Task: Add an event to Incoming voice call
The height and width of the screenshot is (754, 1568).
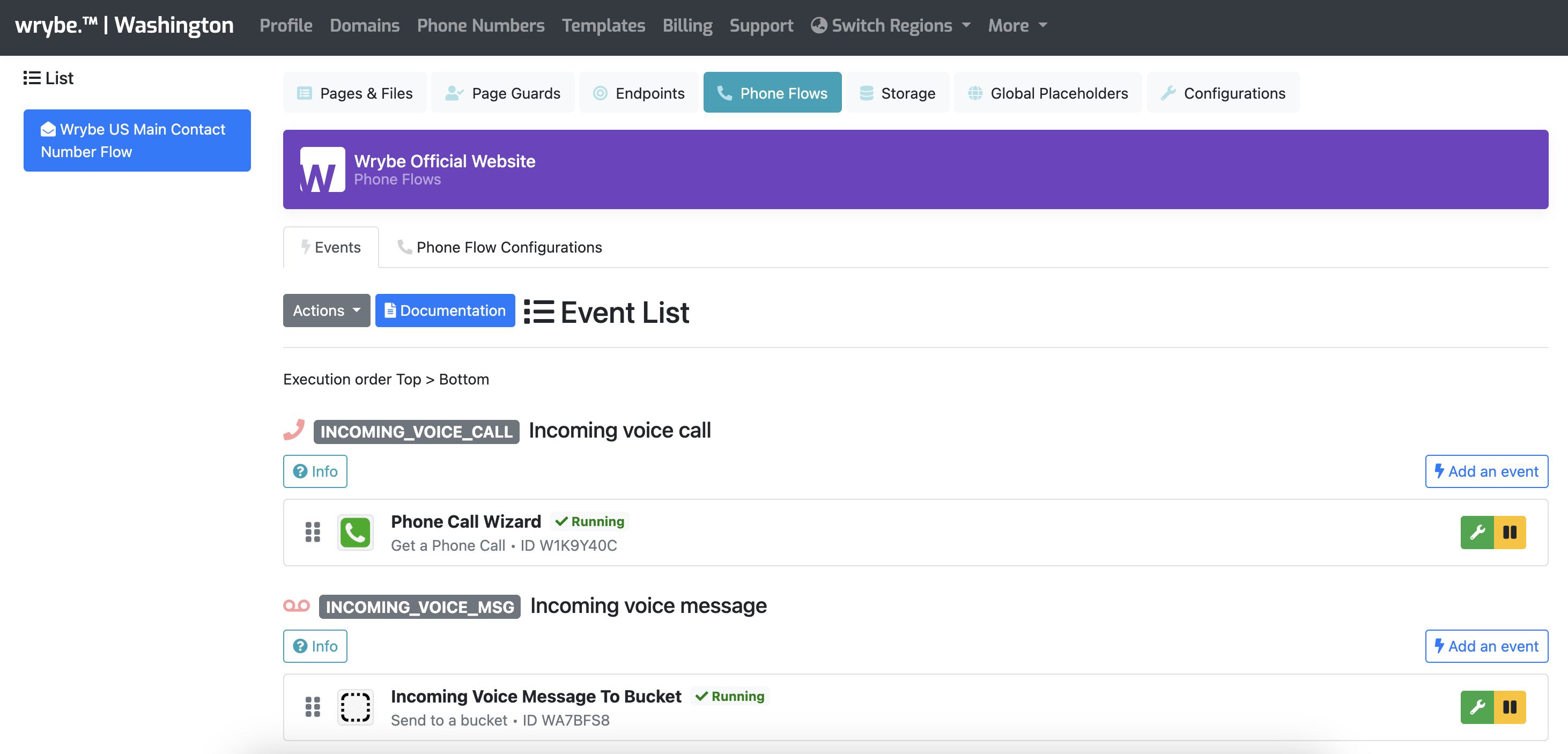Action: [1486, 471]
